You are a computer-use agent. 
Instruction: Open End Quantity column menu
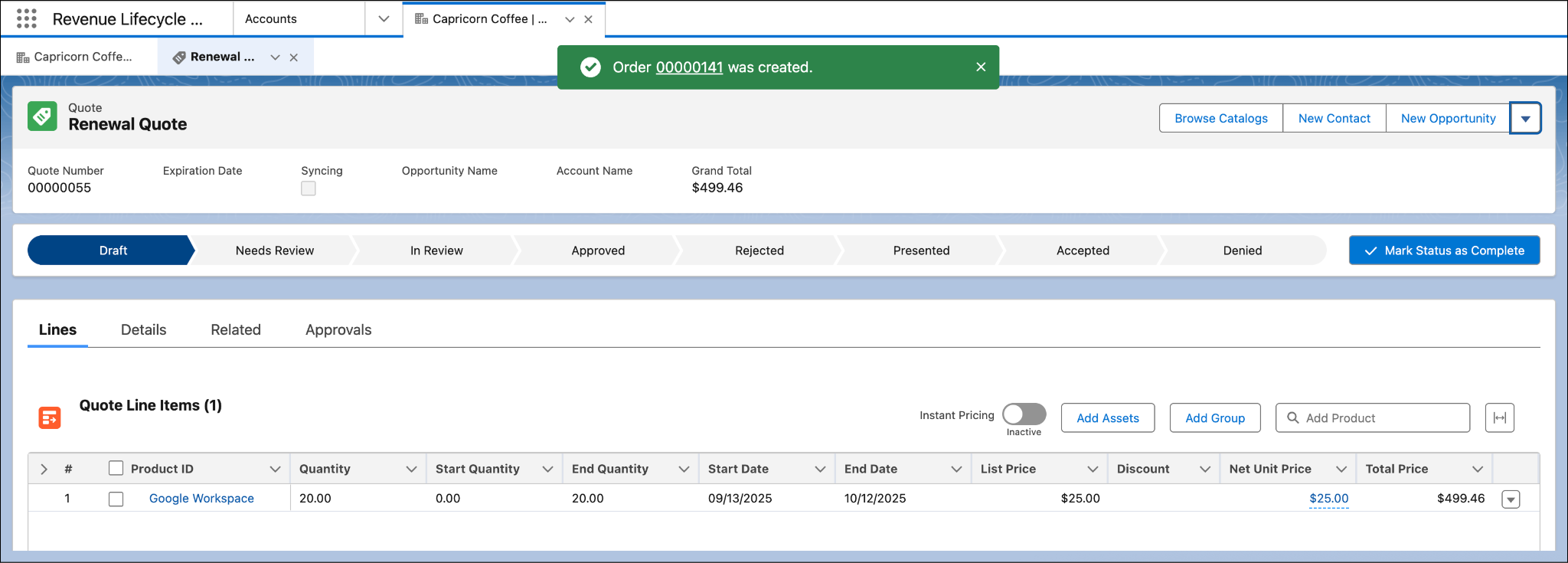684,469
